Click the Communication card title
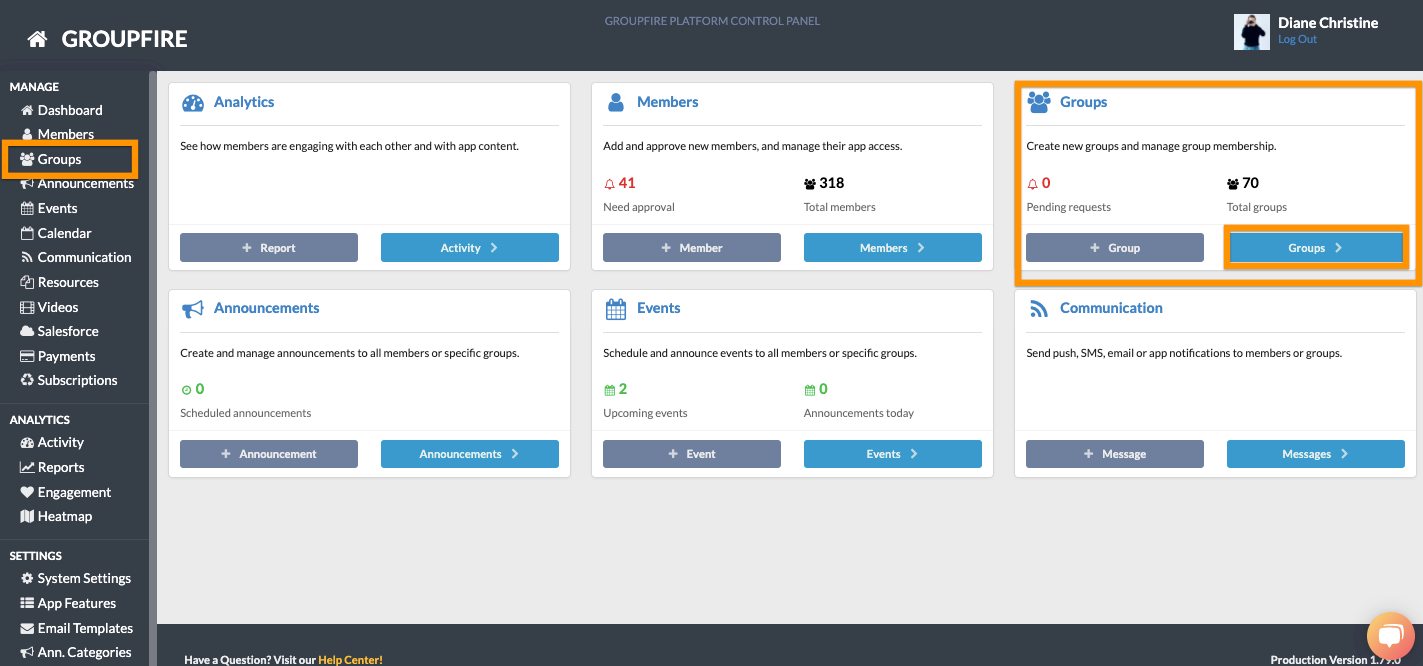Viewport: 1423px width, 666px height. click(x=1111, y=308)
